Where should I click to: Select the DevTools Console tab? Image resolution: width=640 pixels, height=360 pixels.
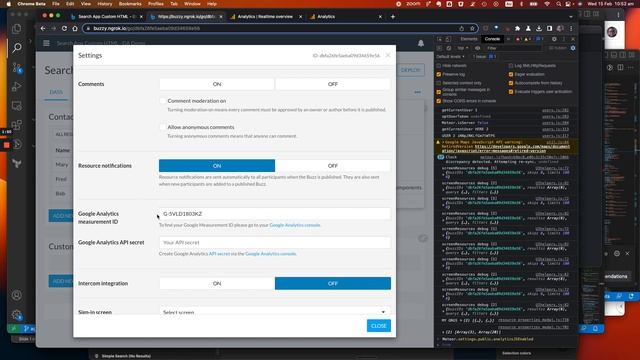click(x=492, y=39)
